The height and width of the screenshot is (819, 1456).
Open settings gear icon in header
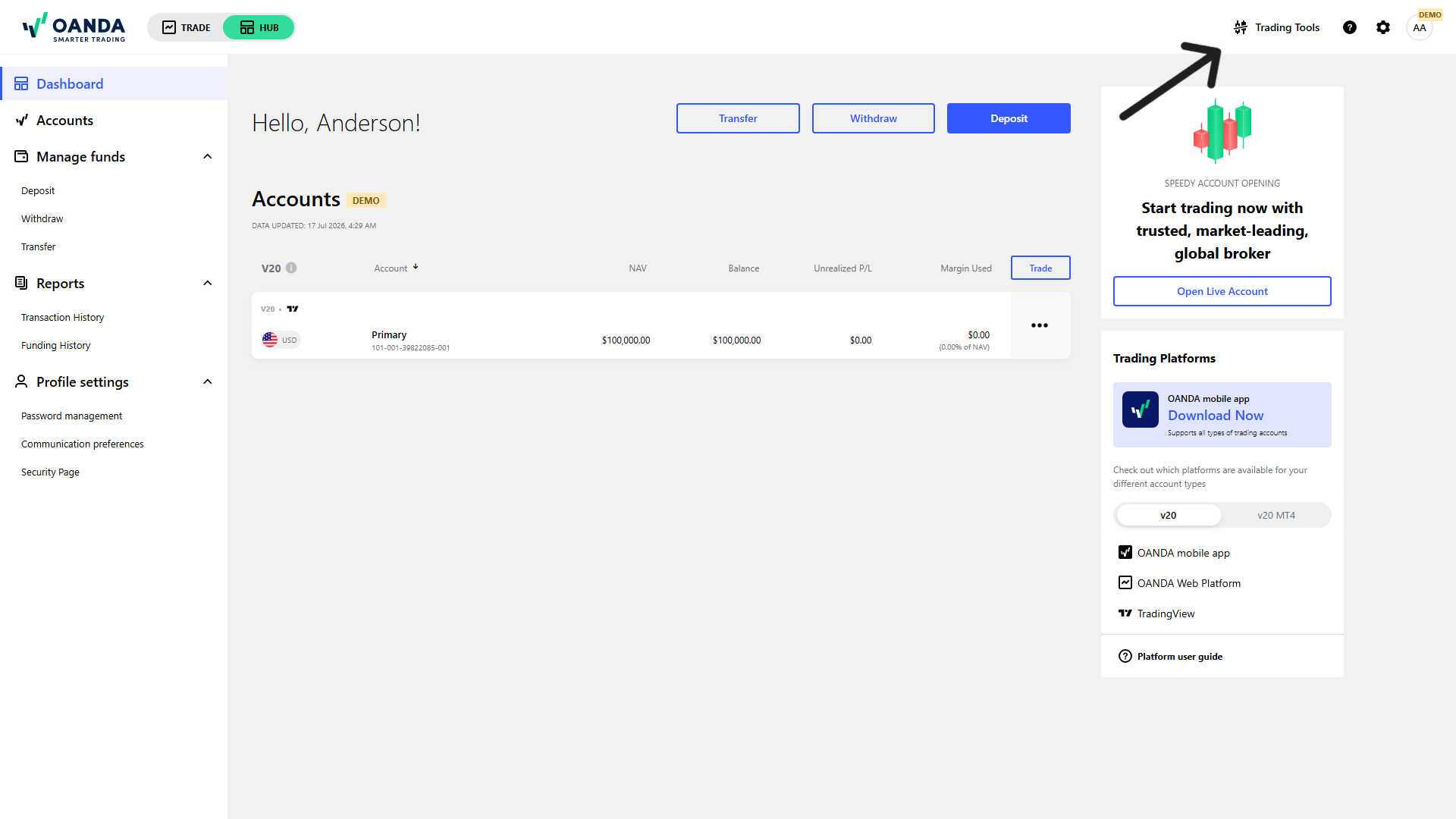tap(1383, 27)
